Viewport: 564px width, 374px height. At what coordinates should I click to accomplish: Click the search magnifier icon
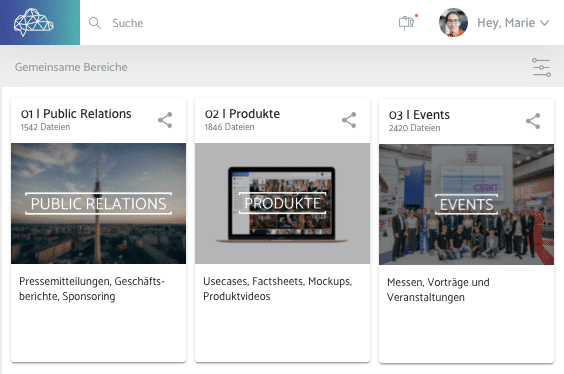tap(95, 23)
